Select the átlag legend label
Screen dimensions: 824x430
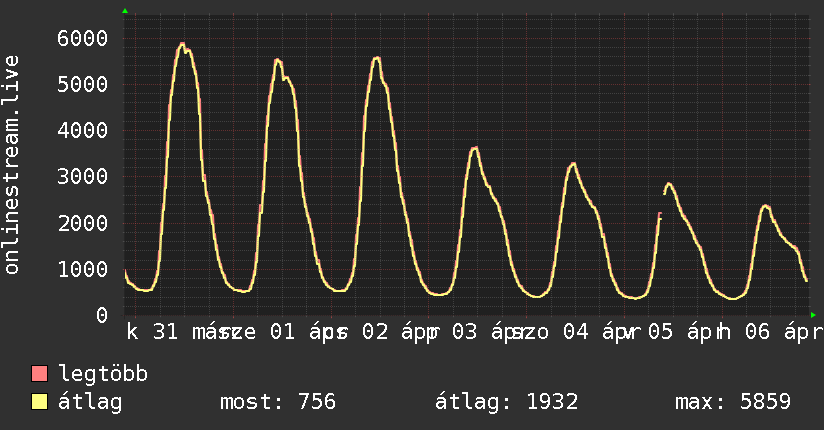coord(90,402)
